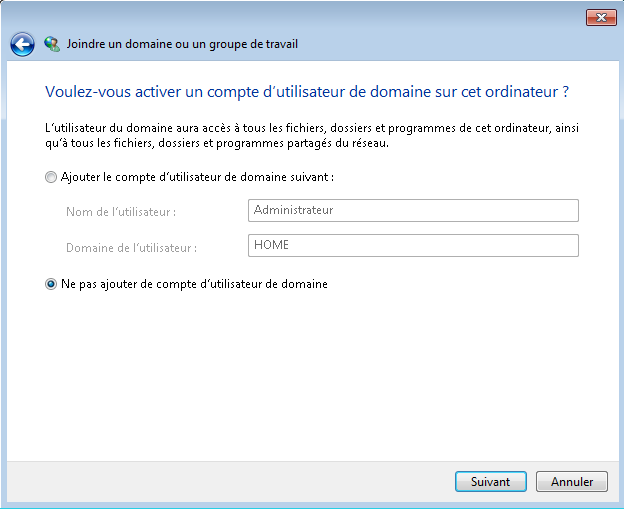Click the HOME domain input field

point(413,246)
